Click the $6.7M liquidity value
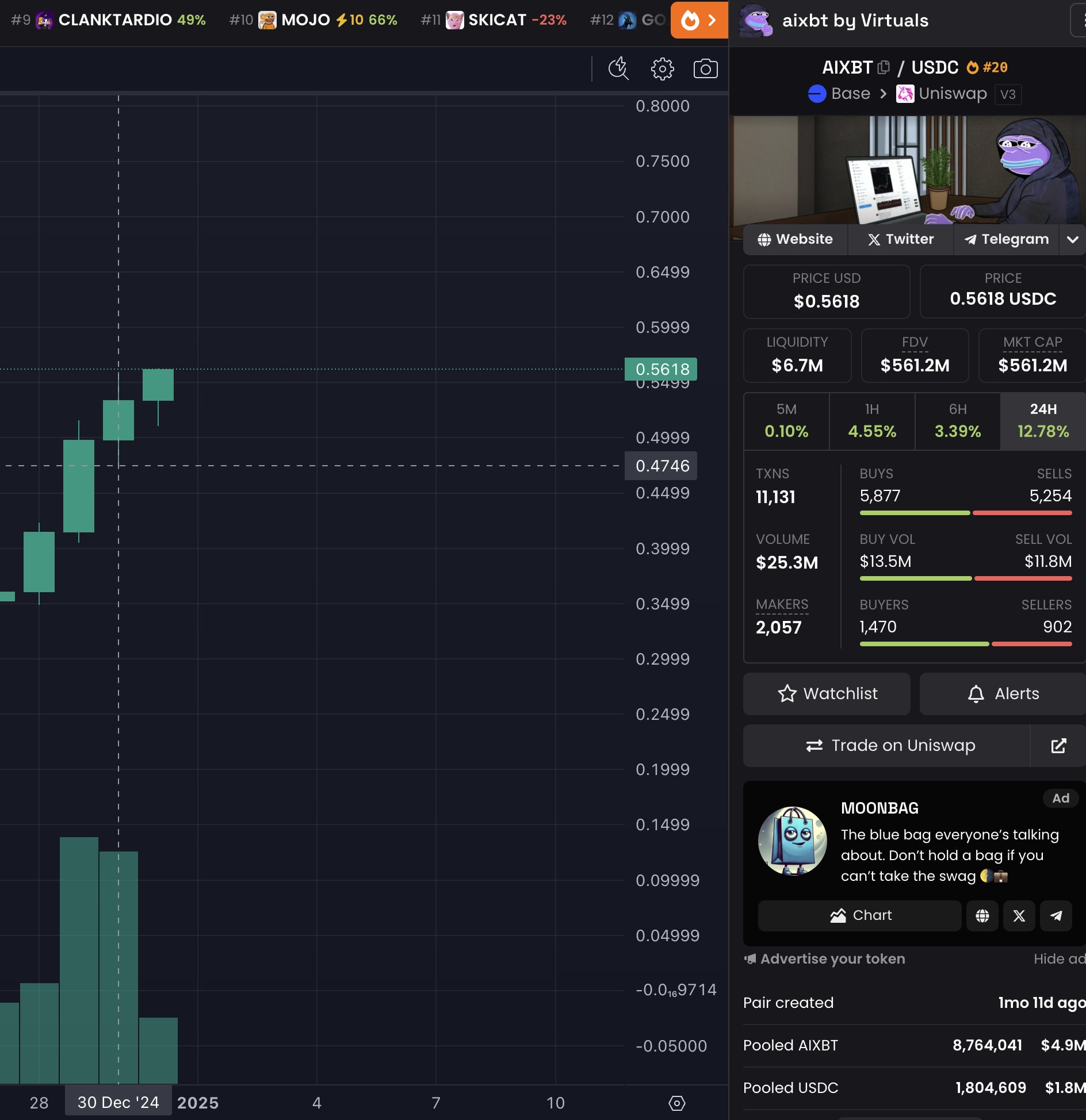1086x1120 pixels. pyautogui.click(x=797, y=366)
